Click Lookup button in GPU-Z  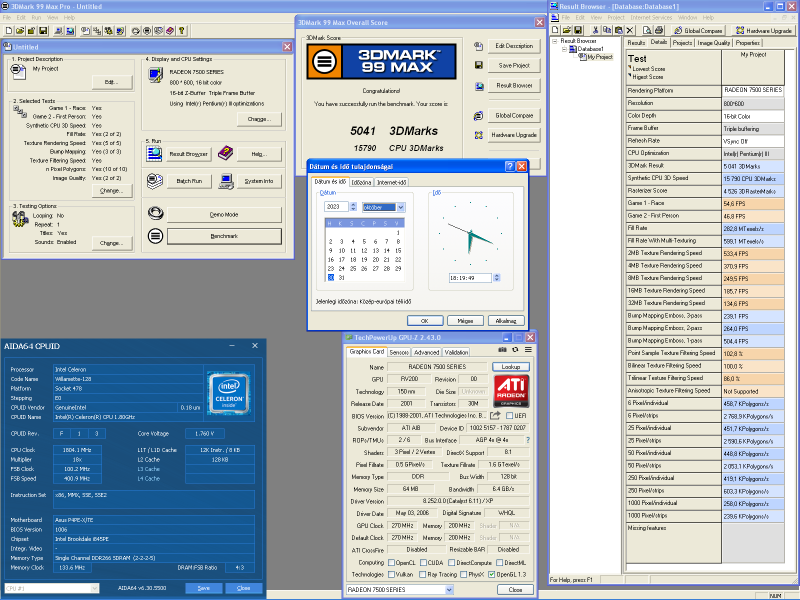(x=511, y=367)
